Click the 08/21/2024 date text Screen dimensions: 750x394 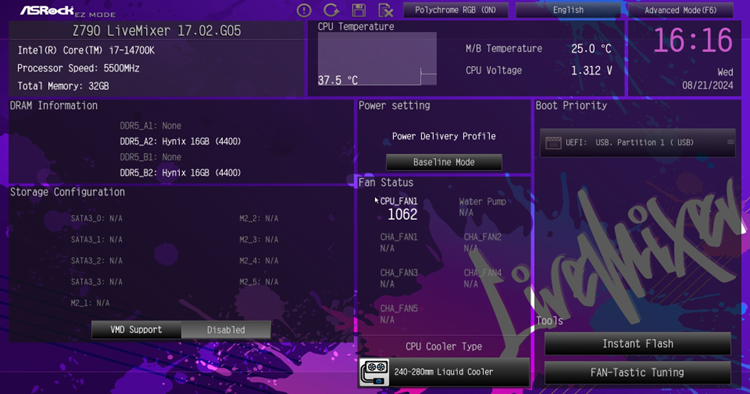[707, 85]
